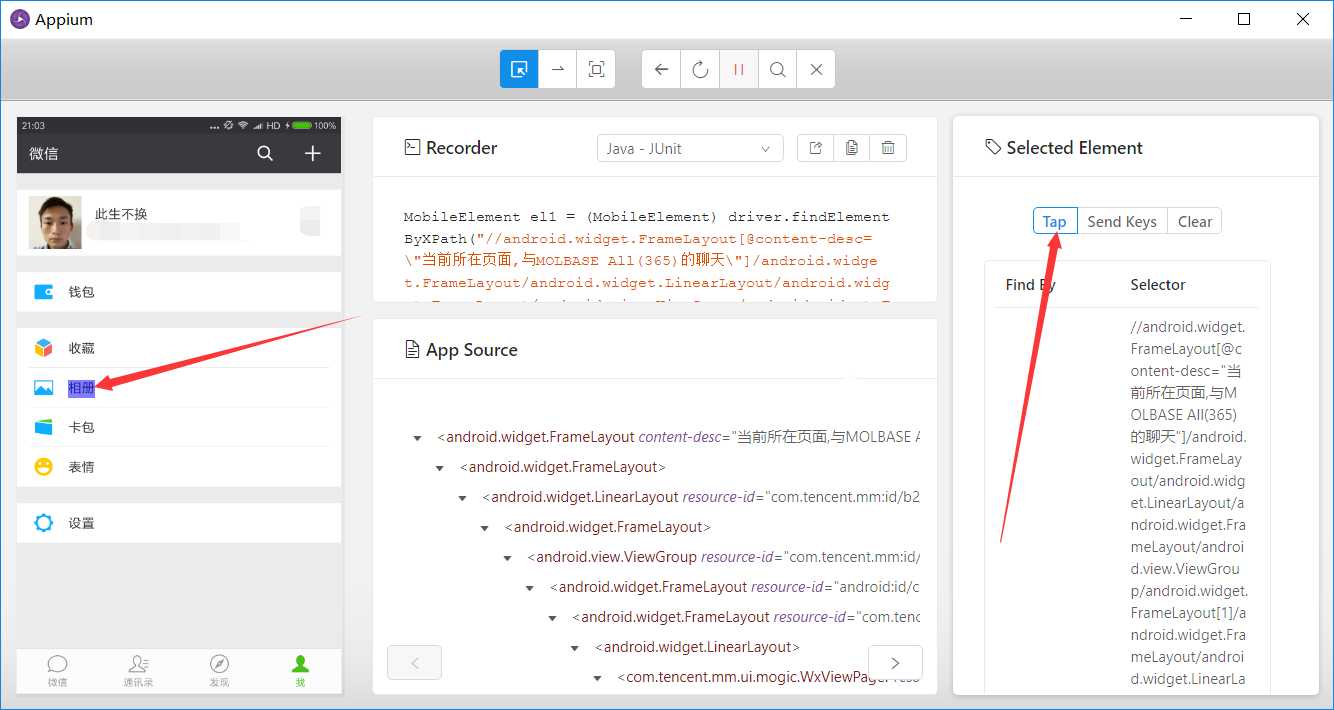The image size is (1334, 710).
Task: Select the android.view.ViewGroup tree row
Action: click(x=725, y=557)
